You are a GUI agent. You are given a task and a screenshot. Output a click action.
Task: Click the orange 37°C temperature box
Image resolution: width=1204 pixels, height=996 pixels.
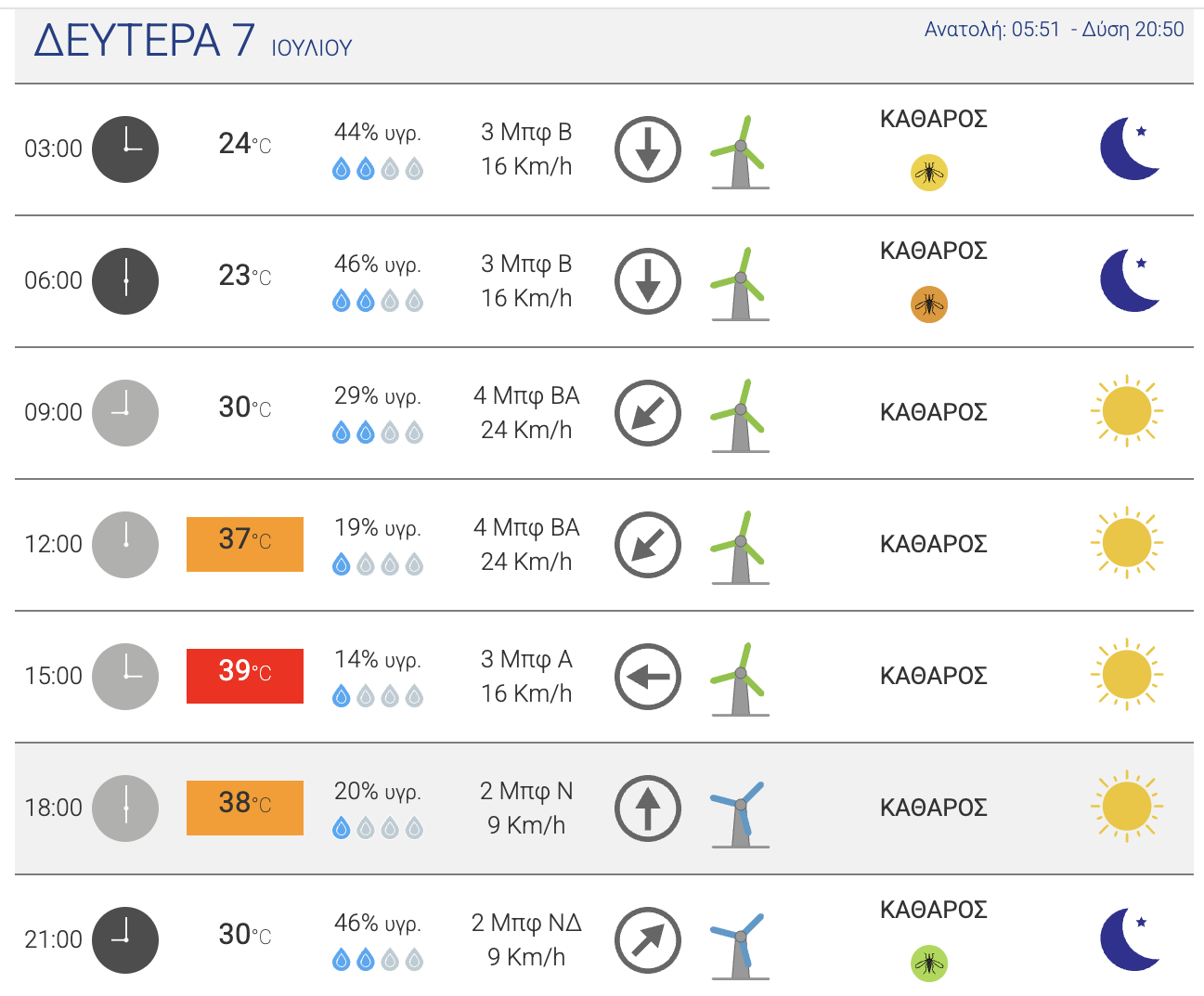[x=245, y=544]
